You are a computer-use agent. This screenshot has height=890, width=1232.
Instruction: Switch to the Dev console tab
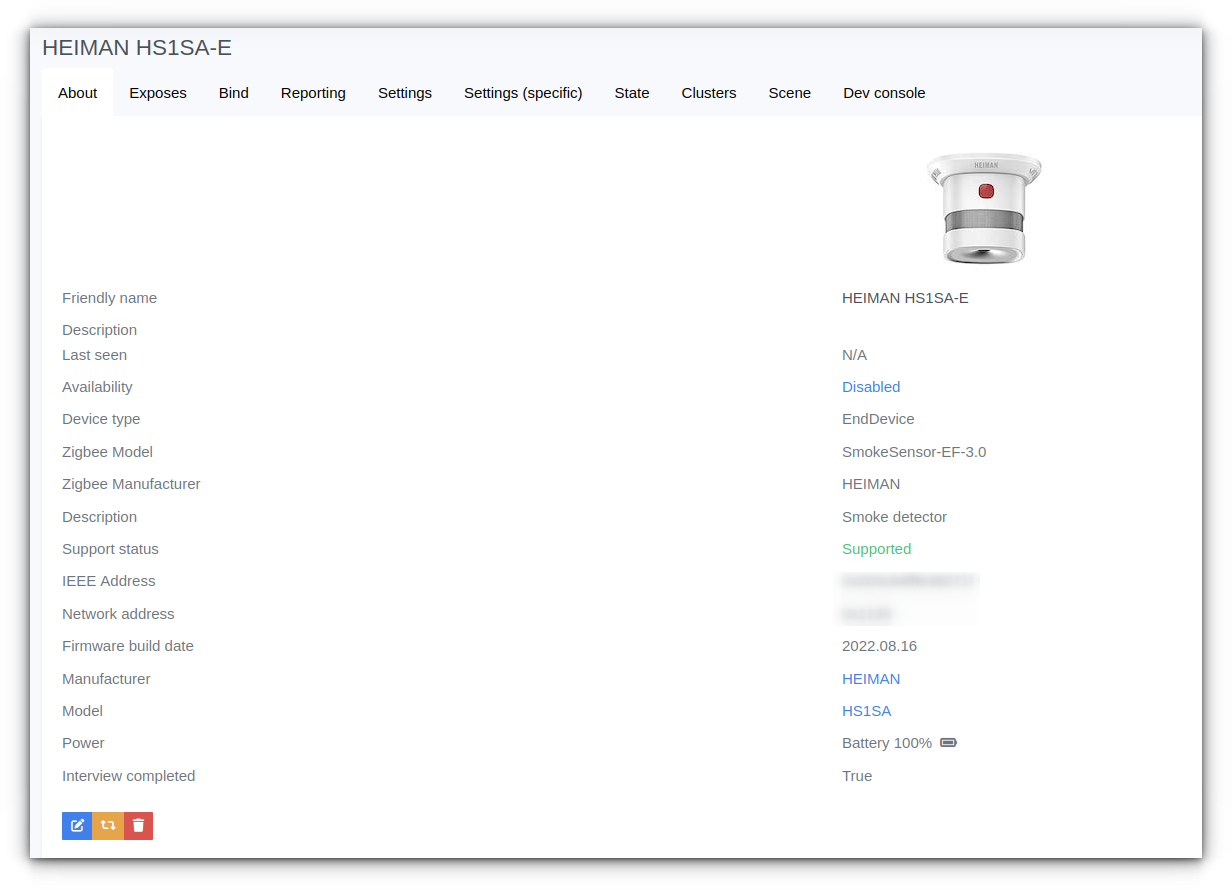tap(884, 93)
